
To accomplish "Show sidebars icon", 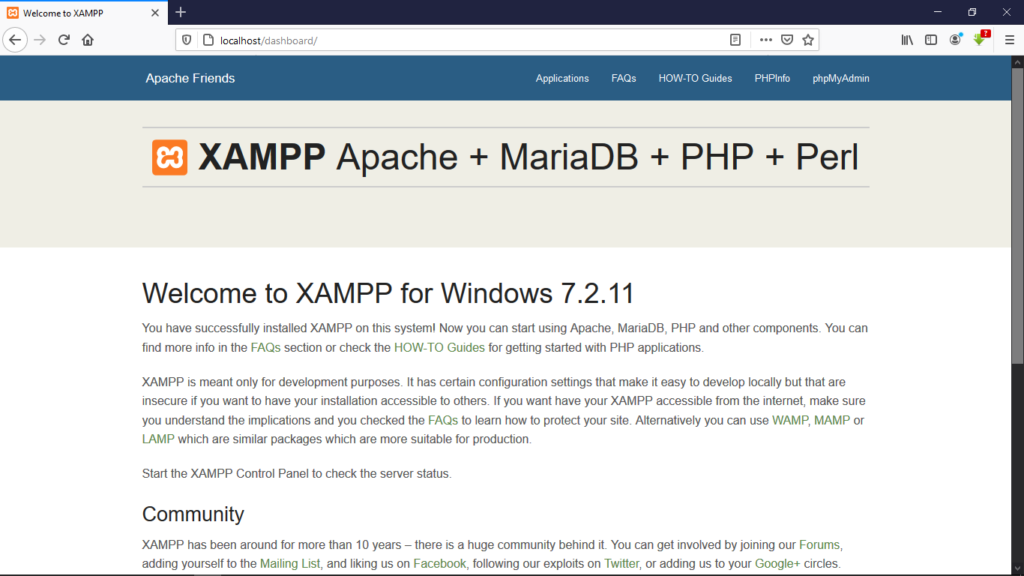I will (x=931, y=40).
